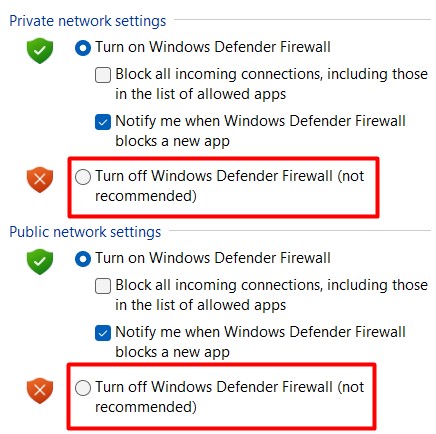Click the green shield icon under Private network settings
The width and height of the screenshot is (436, 434).
pos(40,50)
